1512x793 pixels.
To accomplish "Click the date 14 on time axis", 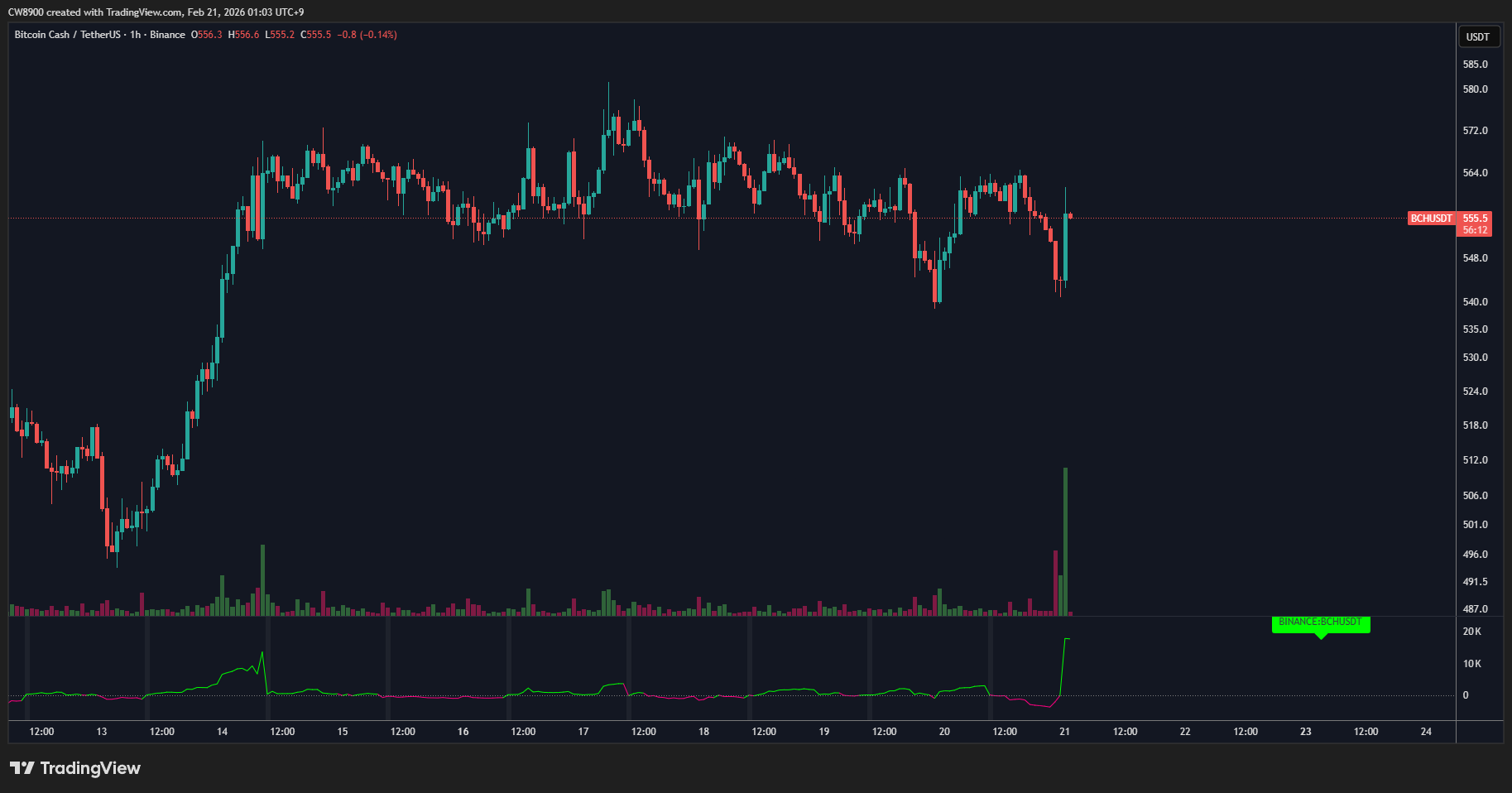I will pos(222,732).
